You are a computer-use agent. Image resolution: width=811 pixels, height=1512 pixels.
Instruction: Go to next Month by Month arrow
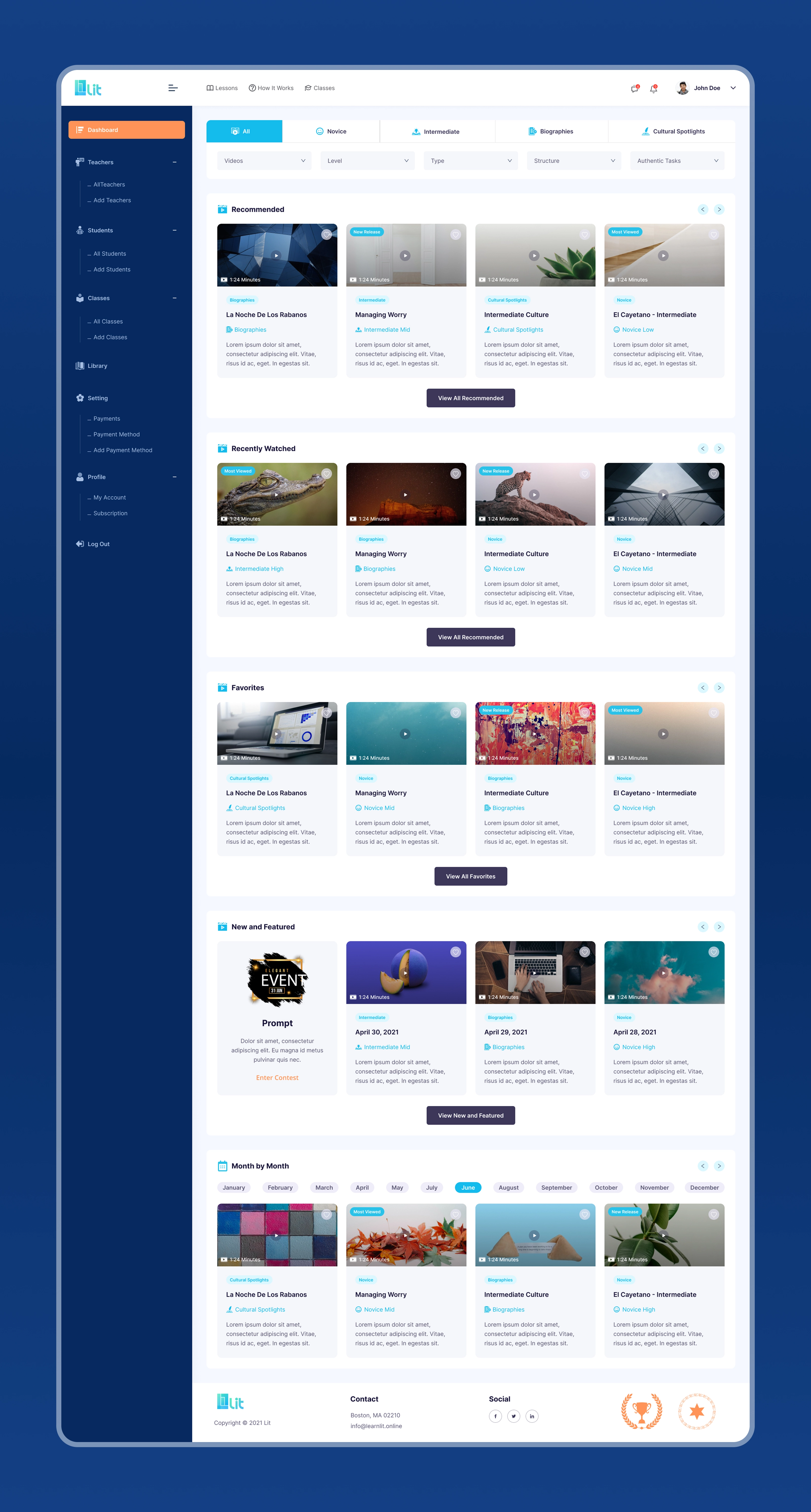pos(719,1166)
